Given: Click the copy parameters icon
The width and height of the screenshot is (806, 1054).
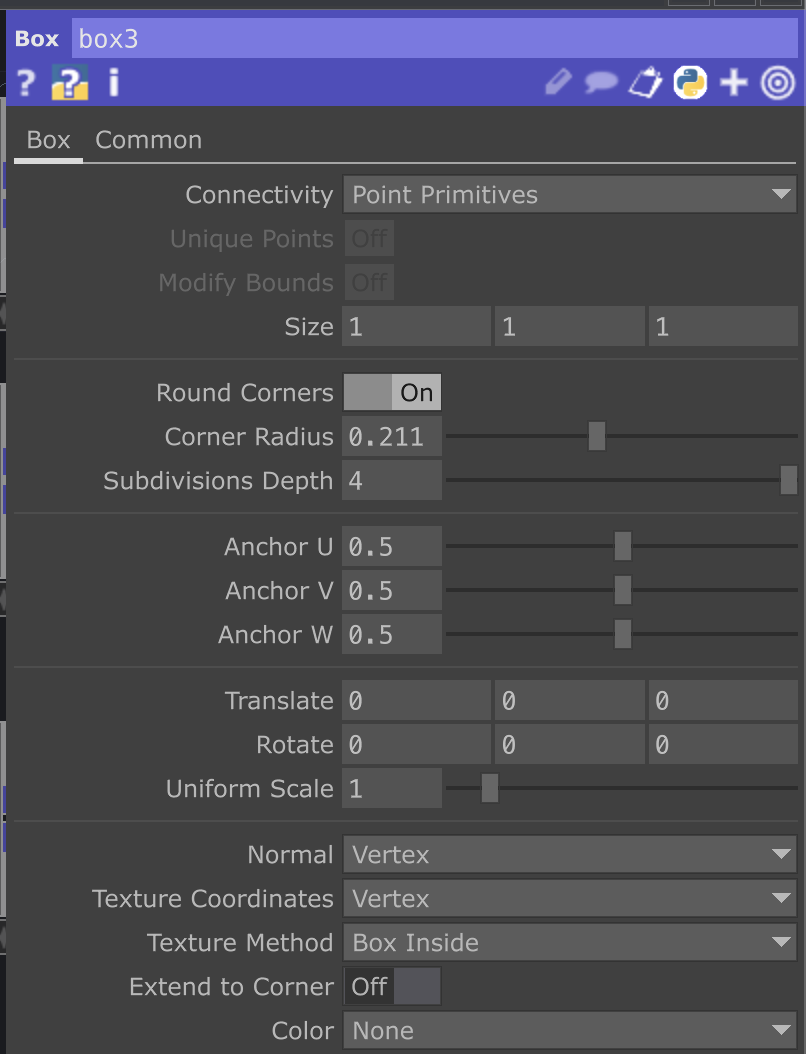Looking at the screenshot, I should click(645, 83).
